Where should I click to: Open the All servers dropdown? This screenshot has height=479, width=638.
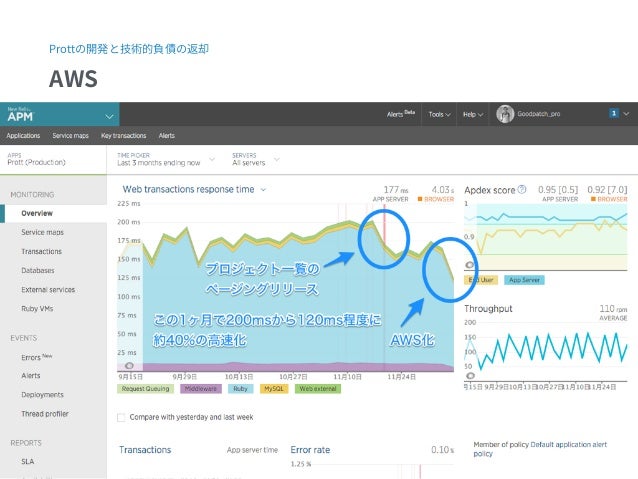point(256,160)
